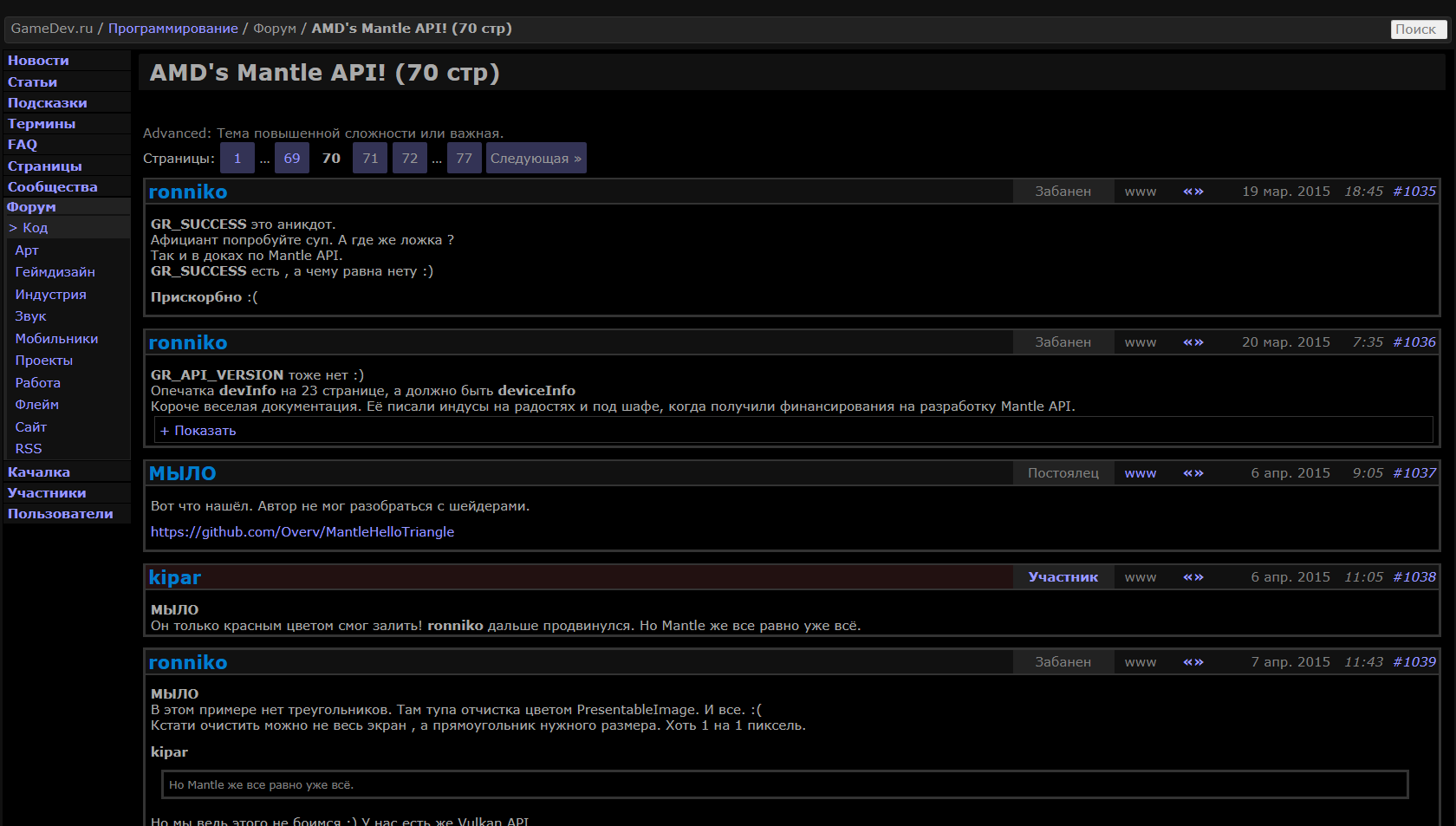Click the quote «» icon on post #1039
This screenshot has width=1456, height=826.
tap(1193, 662)
